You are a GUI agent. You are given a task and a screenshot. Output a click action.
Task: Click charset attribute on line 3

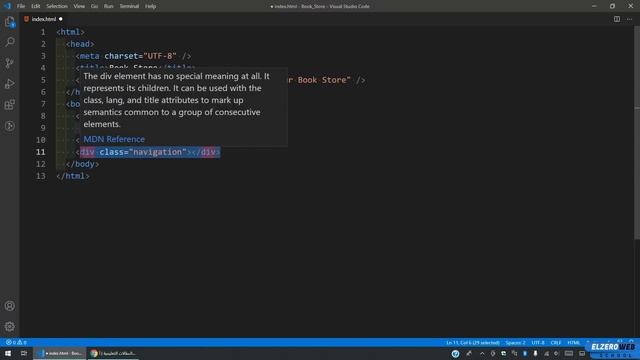tap(121, 56)
